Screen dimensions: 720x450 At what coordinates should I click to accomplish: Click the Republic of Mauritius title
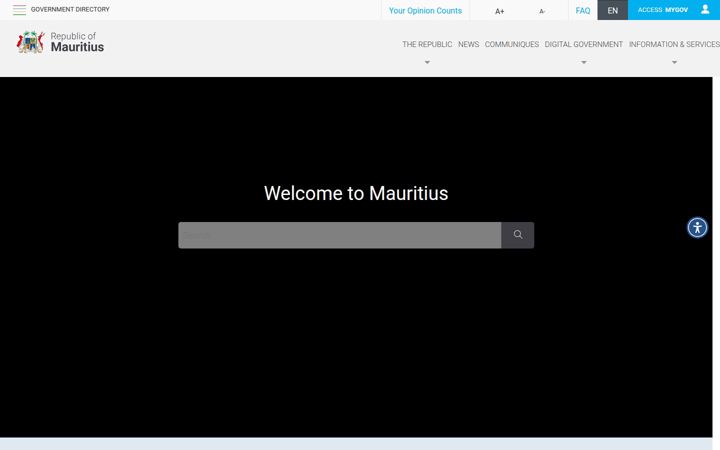tap(77, 42)
